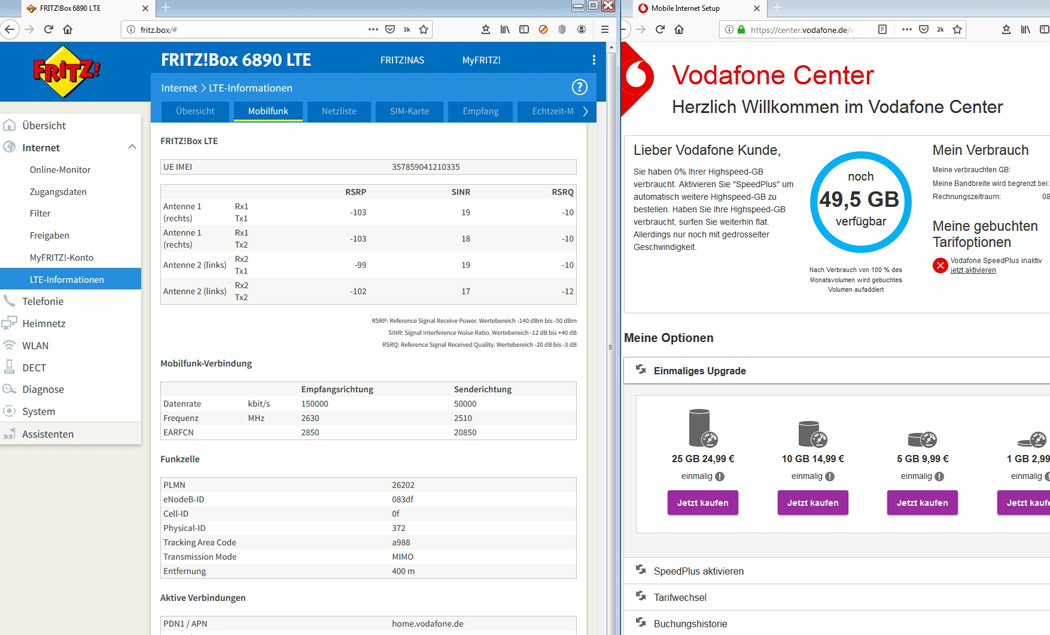Image resolution: width=1050 pixels, height=635 pixels.
Task: Click the grey shield extension icon
Action: [x=562, y=29]
